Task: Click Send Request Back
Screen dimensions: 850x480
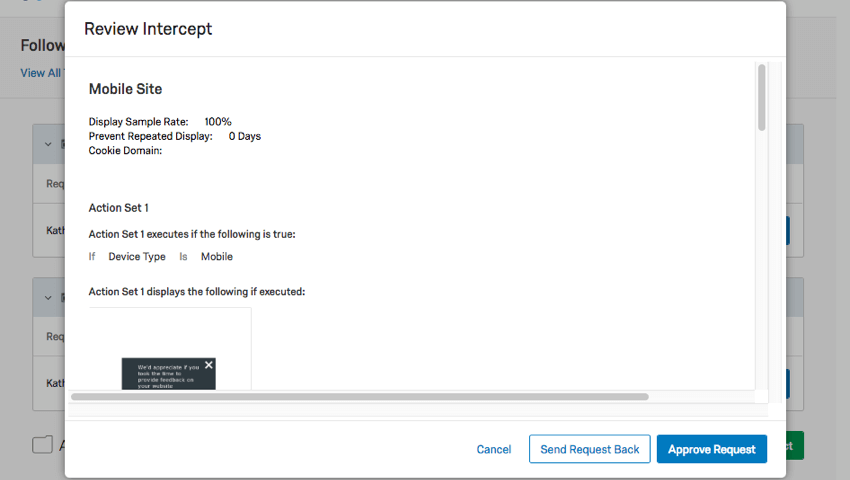Action: click(590, 449)
